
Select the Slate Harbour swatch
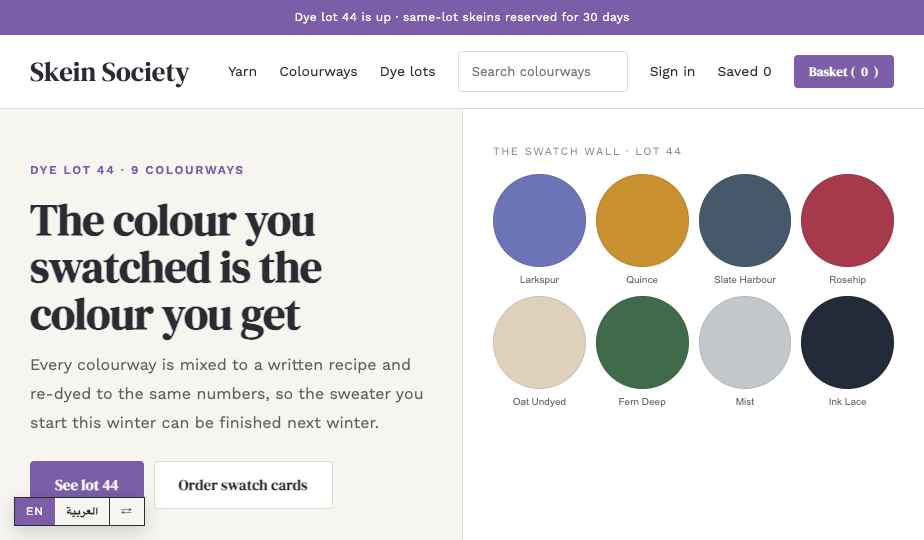pyautogui.click(x=745, y=220)
